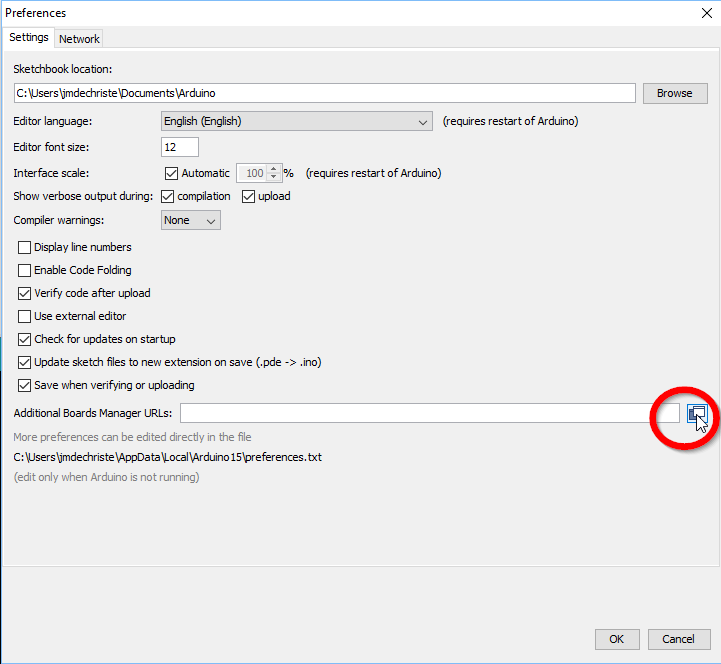Image resolution: width=721 pixels, height=664 pixels.
Task: Click the 'Compiler warnings:' label
Action: click(59, 220)
